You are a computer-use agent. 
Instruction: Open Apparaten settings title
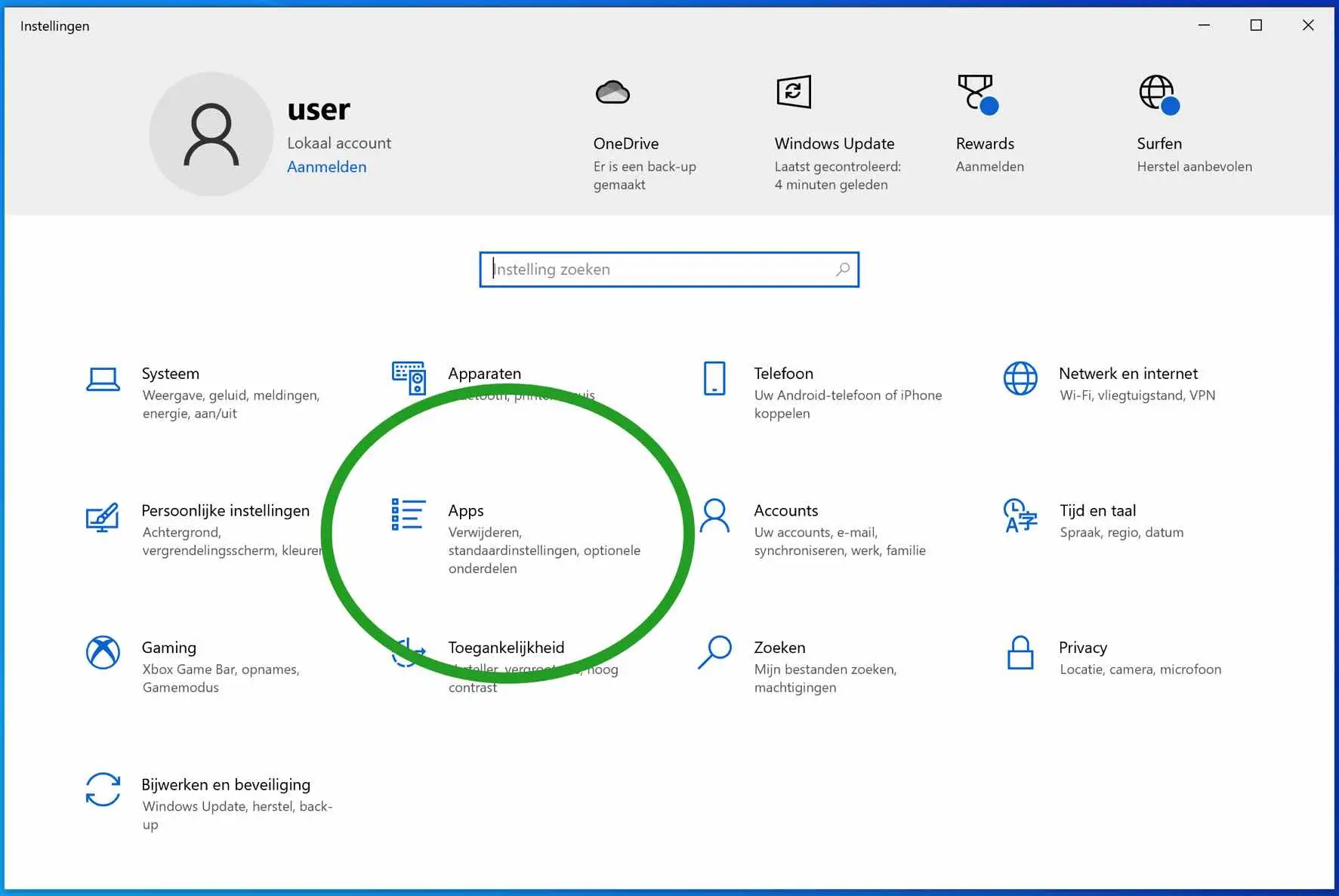[x=484, y=374]
